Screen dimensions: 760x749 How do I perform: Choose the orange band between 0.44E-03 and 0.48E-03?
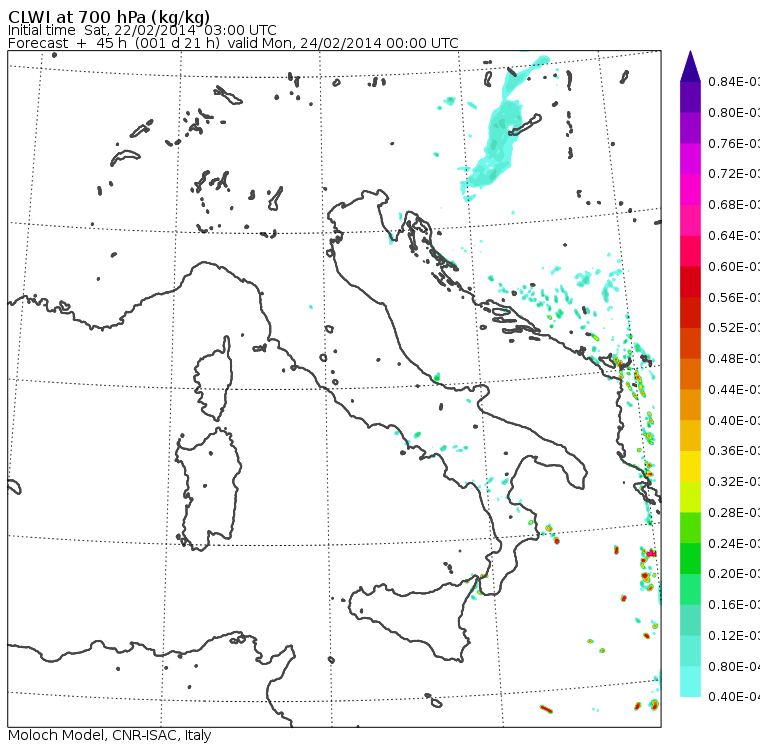click(x=690, y=374)
